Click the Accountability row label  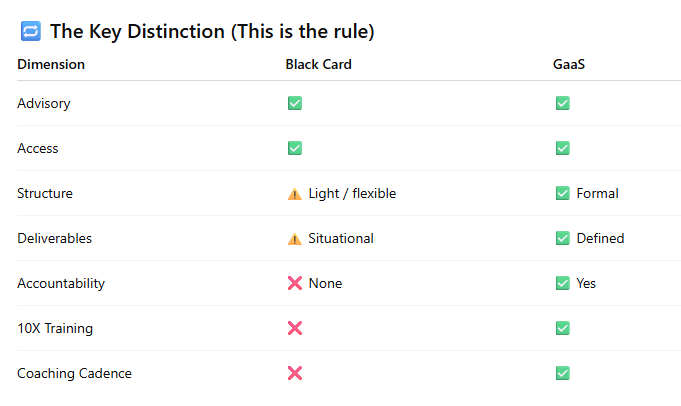61,283
